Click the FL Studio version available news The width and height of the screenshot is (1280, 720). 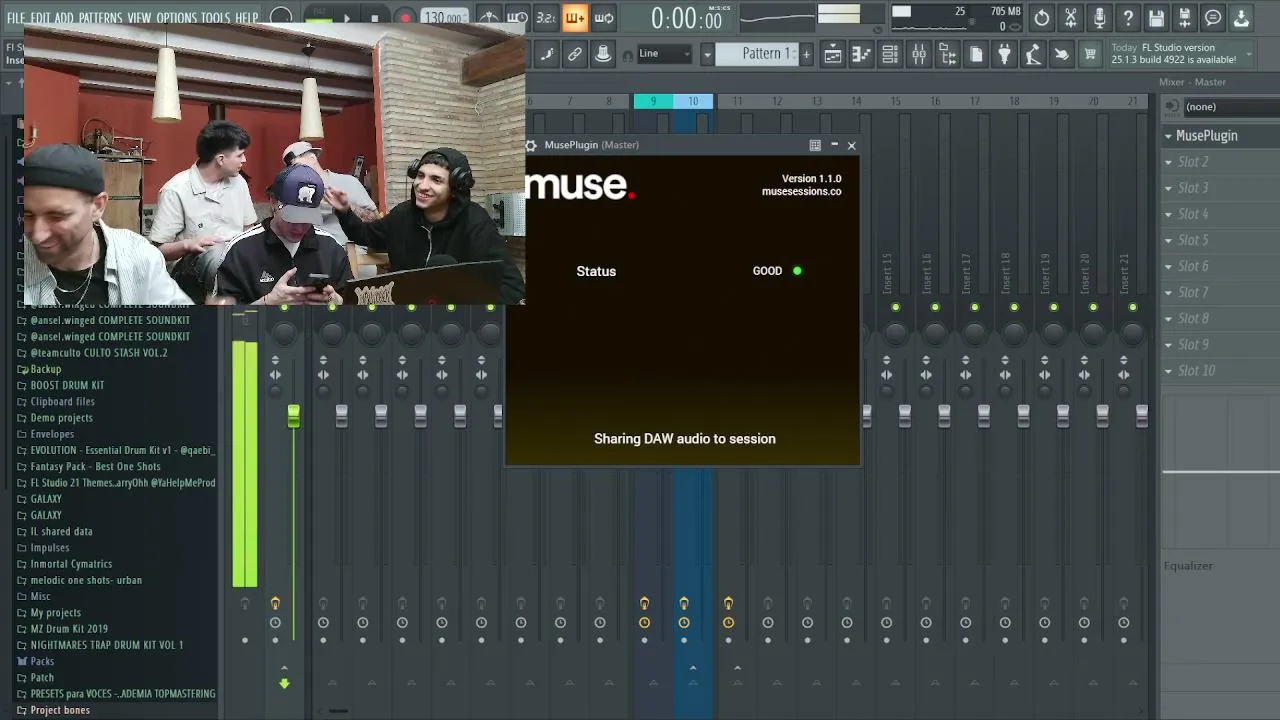point(1179,54)
